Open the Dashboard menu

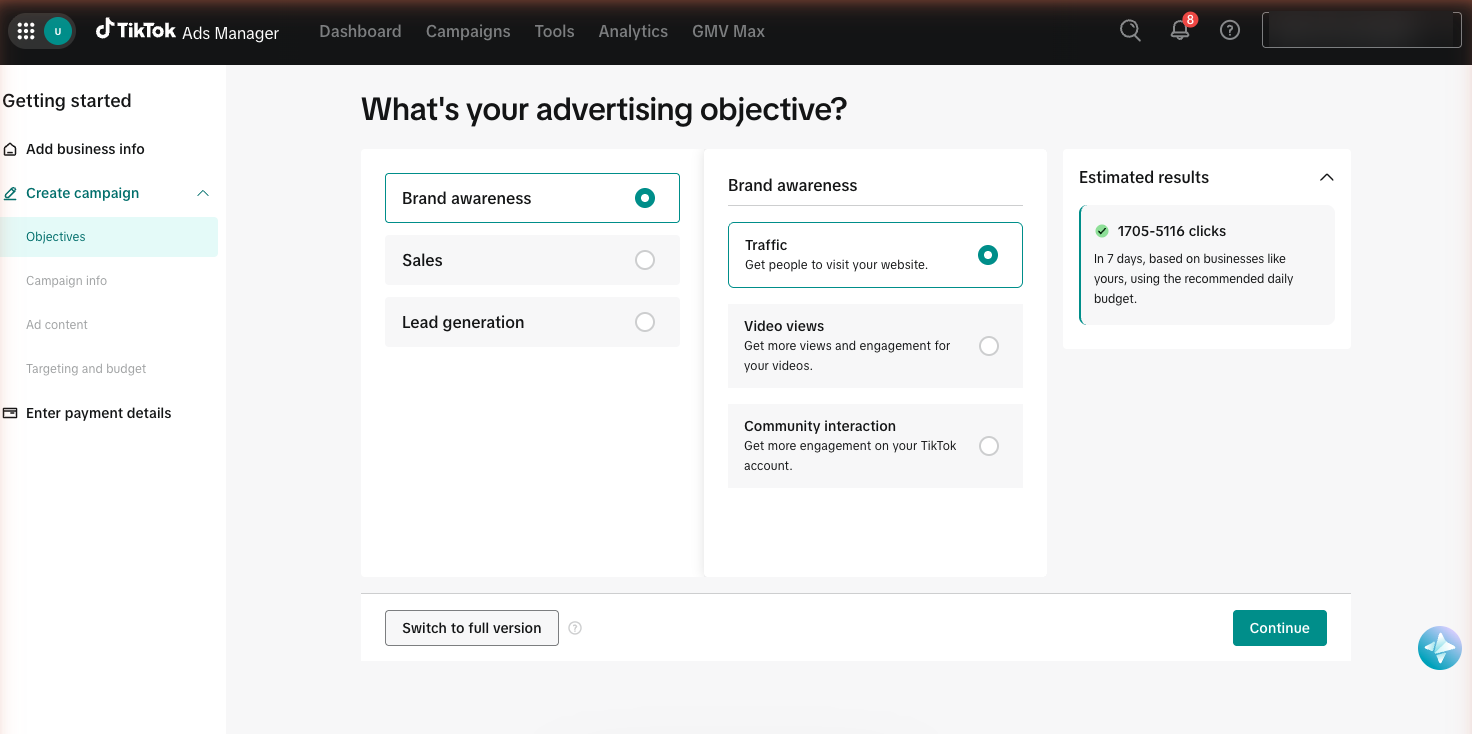coord(360,31)
